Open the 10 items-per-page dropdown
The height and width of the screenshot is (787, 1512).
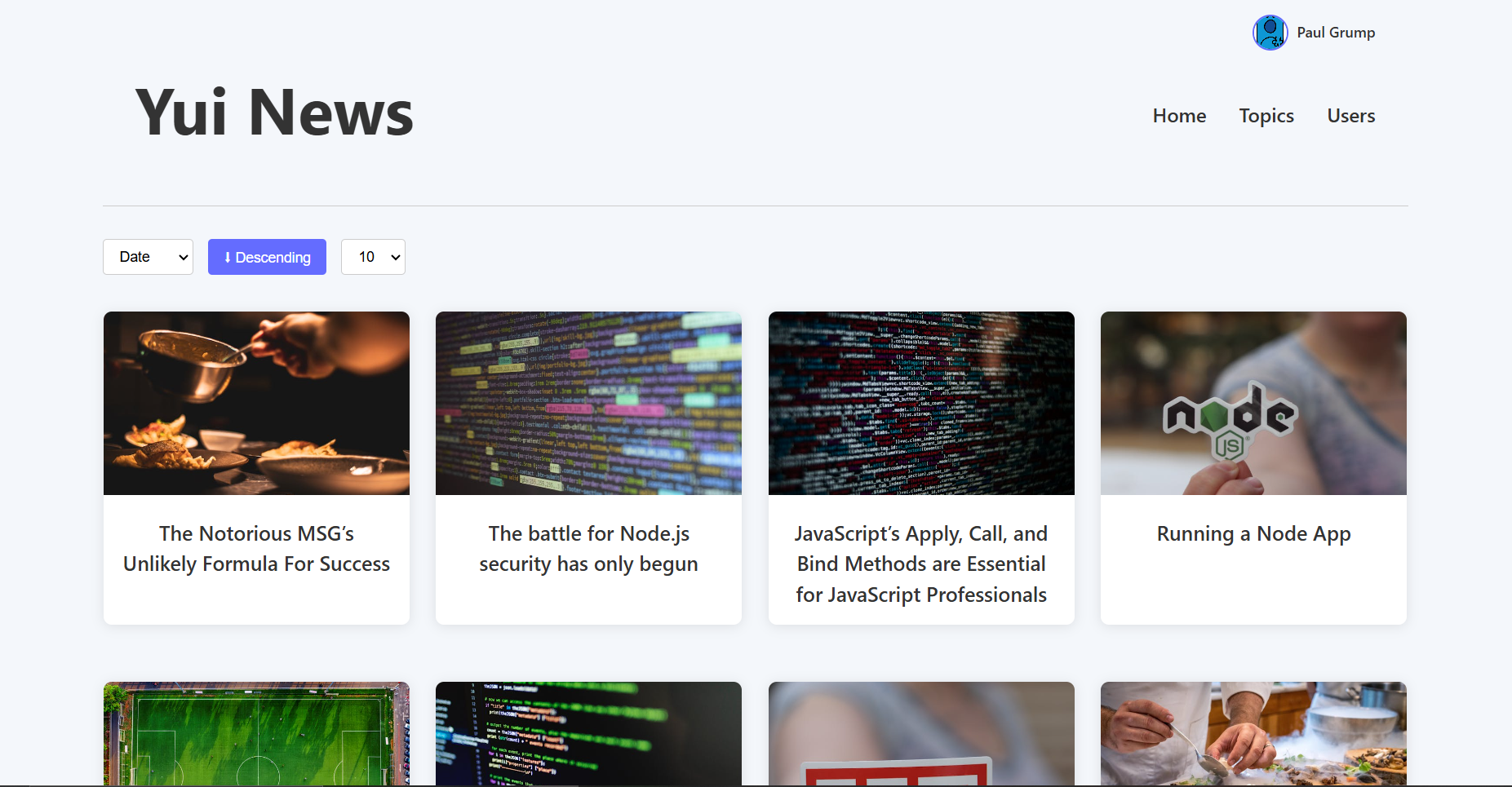coord(373,257)
